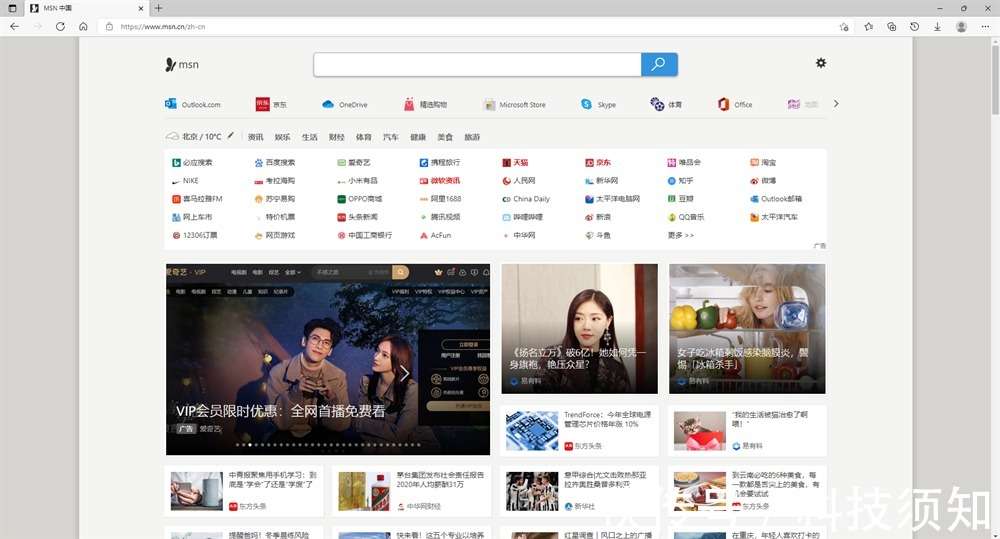Open the 百度搜索 link in the site grid
This screenshot has height=539, width=1000.
(x=275, y=163)
